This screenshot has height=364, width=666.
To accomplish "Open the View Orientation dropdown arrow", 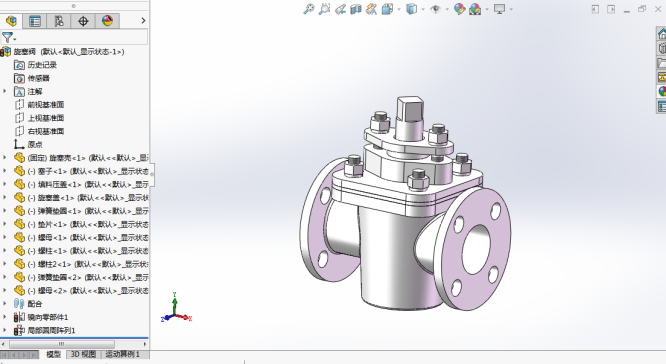I will 398,9.
